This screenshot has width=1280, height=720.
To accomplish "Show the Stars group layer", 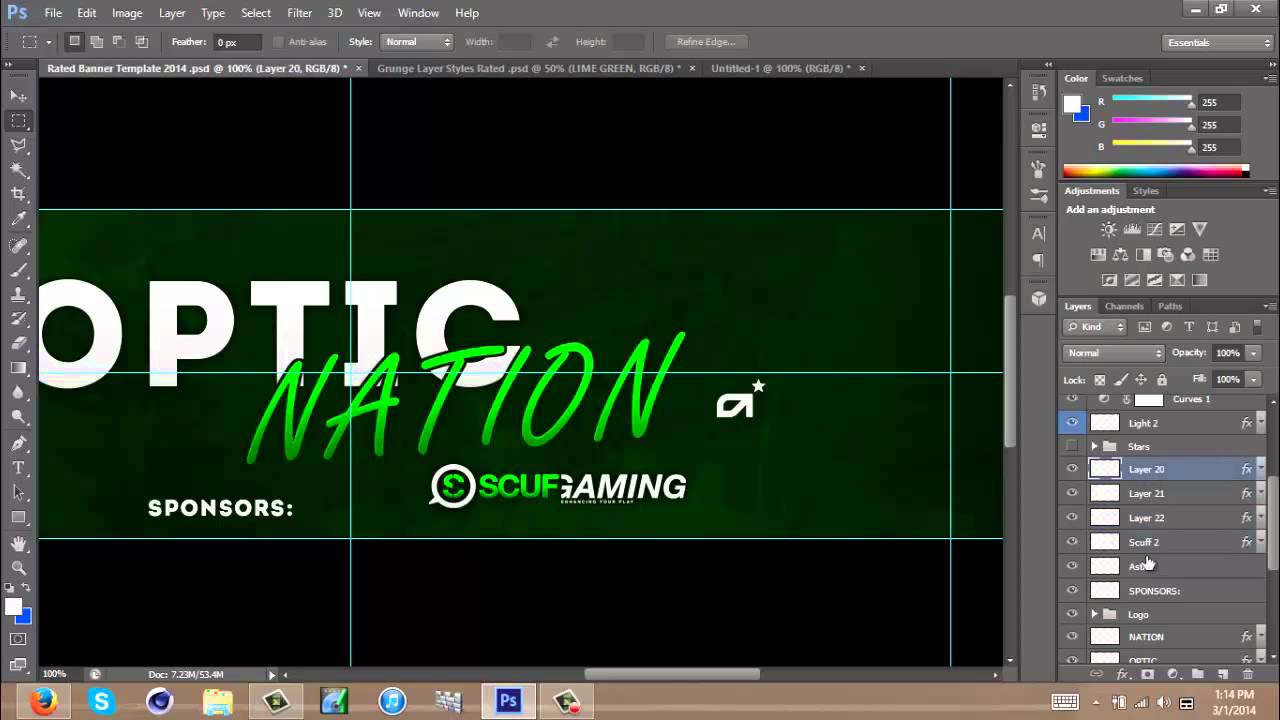I will coord(1072,446).
